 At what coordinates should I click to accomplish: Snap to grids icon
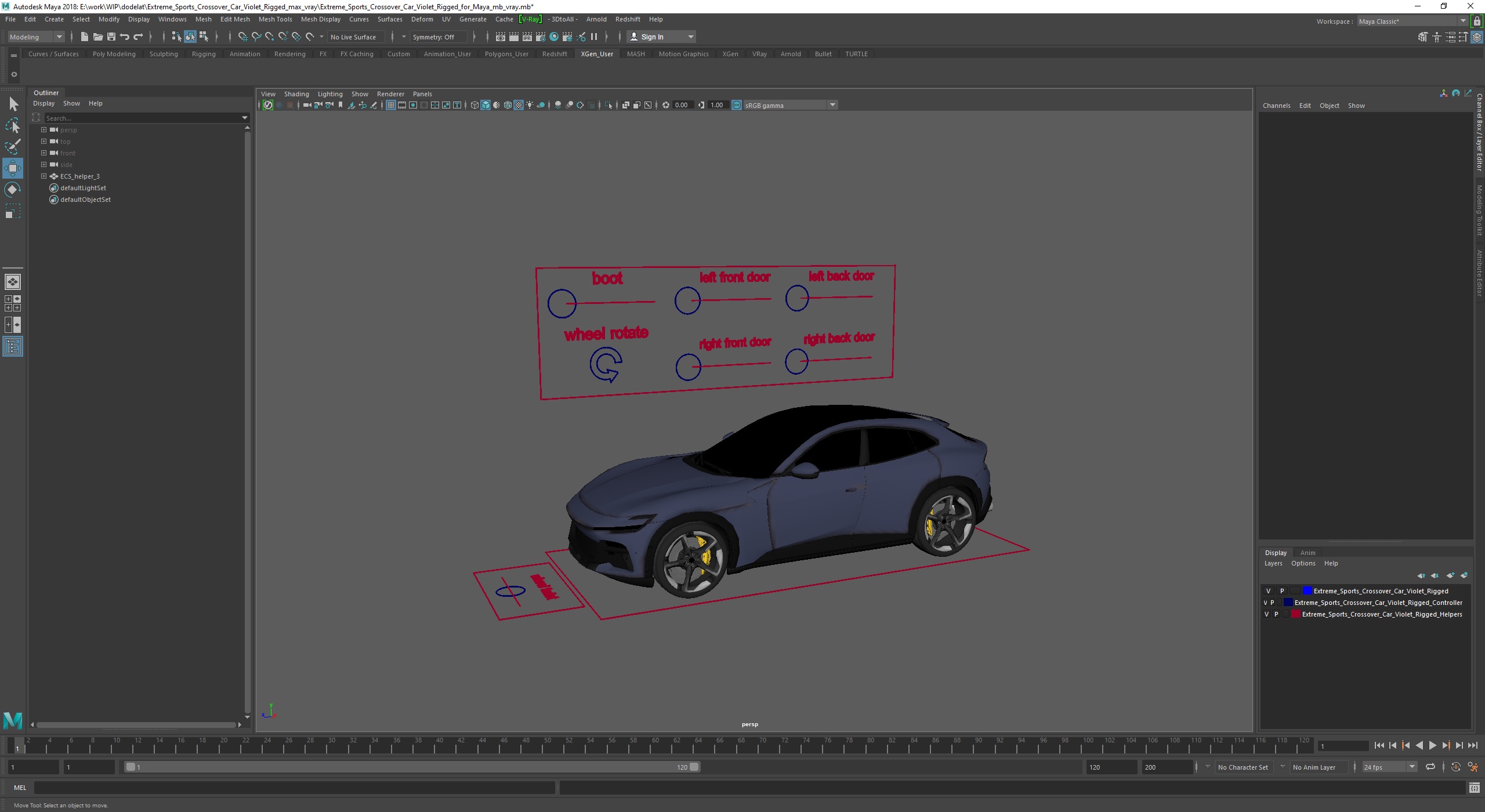point(242,37)
